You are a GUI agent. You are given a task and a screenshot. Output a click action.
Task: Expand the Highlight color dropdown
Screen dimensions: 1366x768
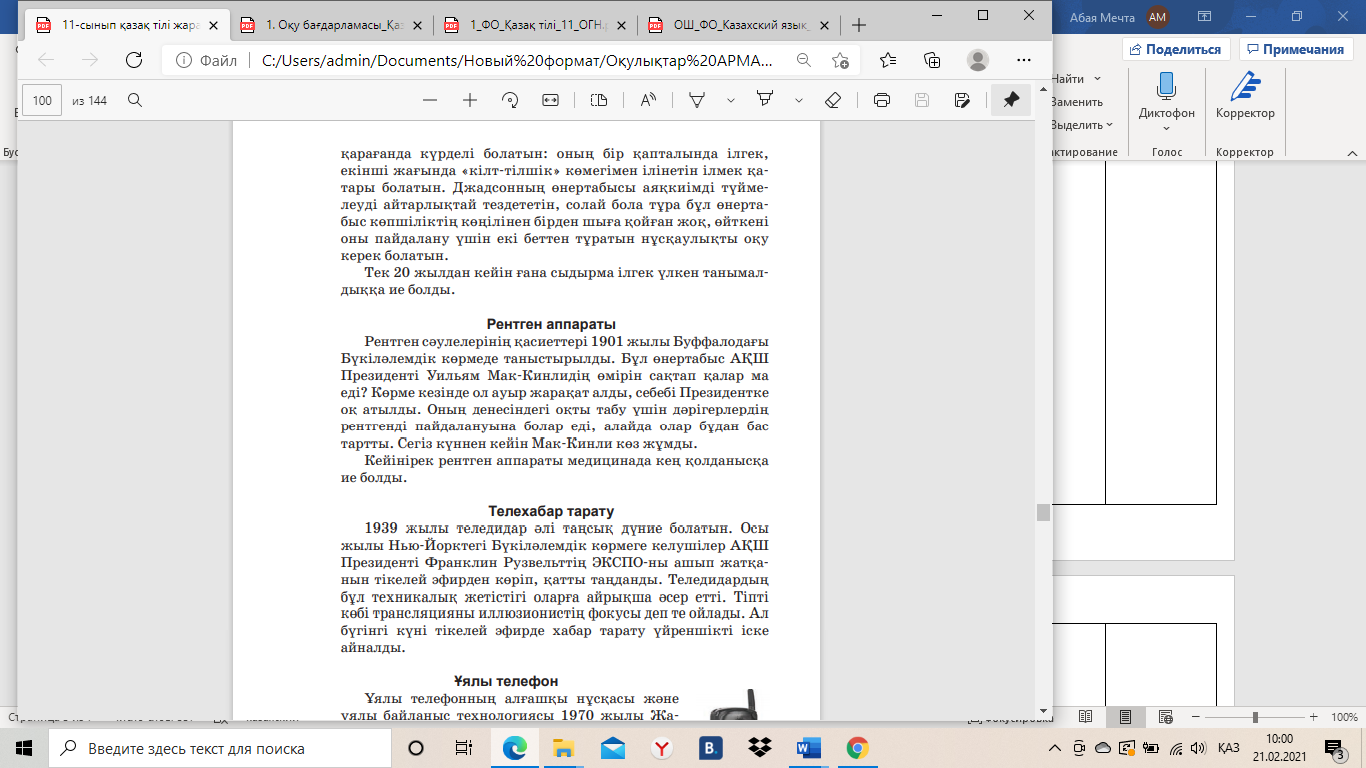point(798,100)
